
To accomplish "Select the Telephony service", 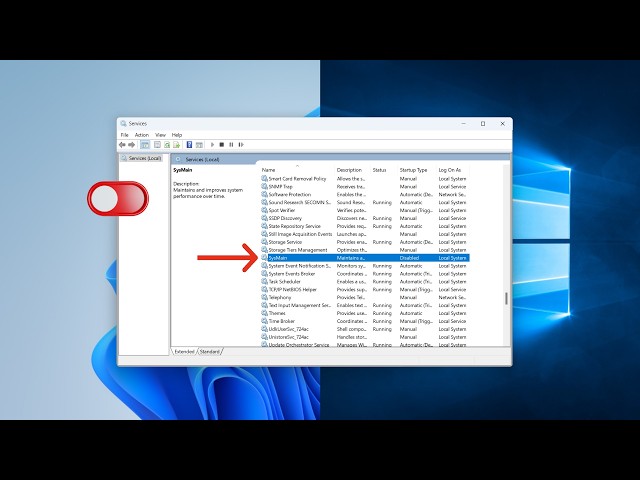I will point(280,297).
